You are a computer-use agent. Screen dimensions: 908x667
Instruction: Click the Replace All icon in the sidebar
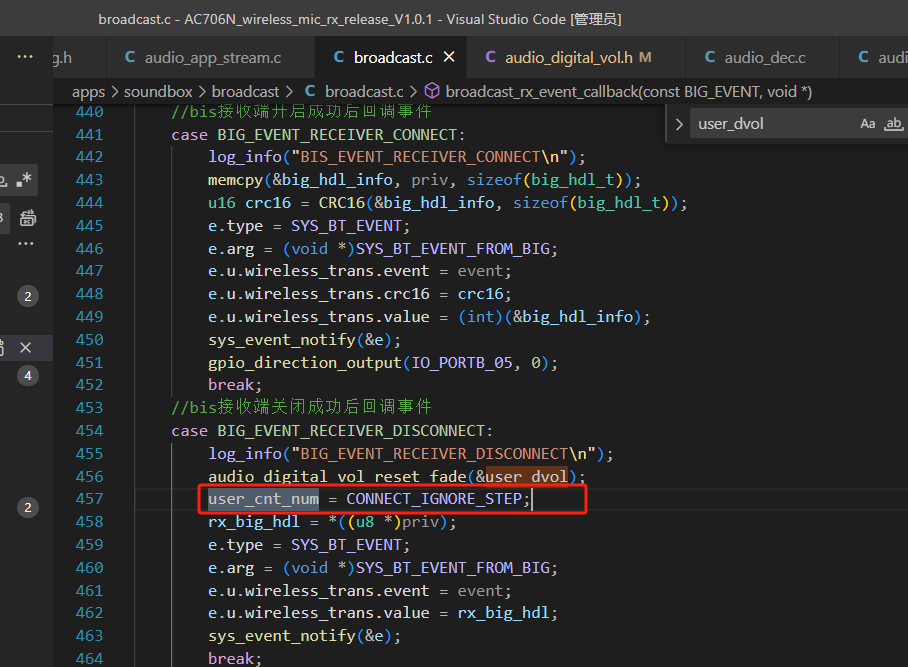tap(27, 218)
